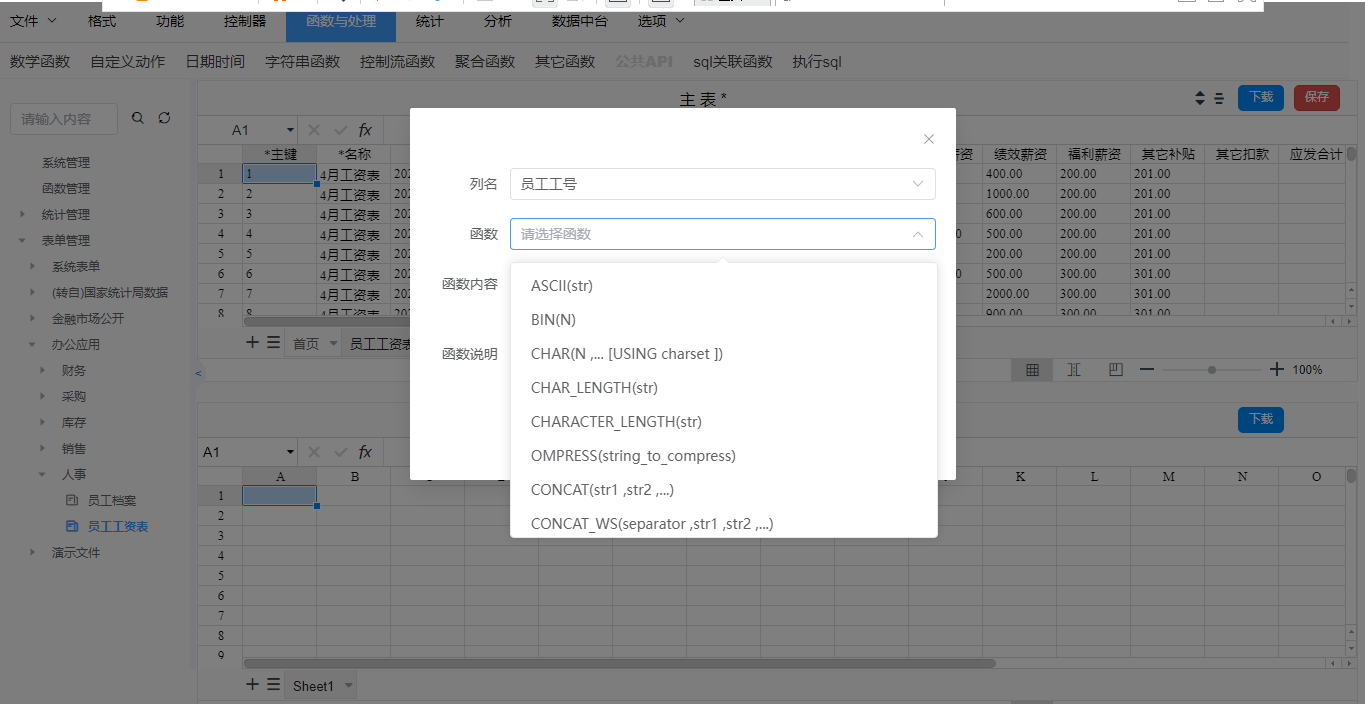1365x704 pixels.
Task: Select CONCAT(str1 ,str2 ,...) from the function list
Action: (609, 490)
